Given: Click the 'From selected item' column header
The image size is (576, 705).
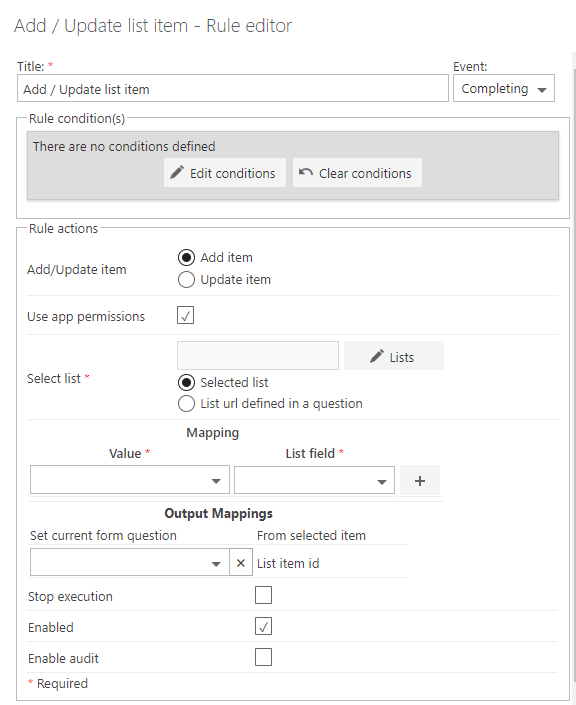Looking at the screenshot, I should pyautogui.click(x=311, y=535).
